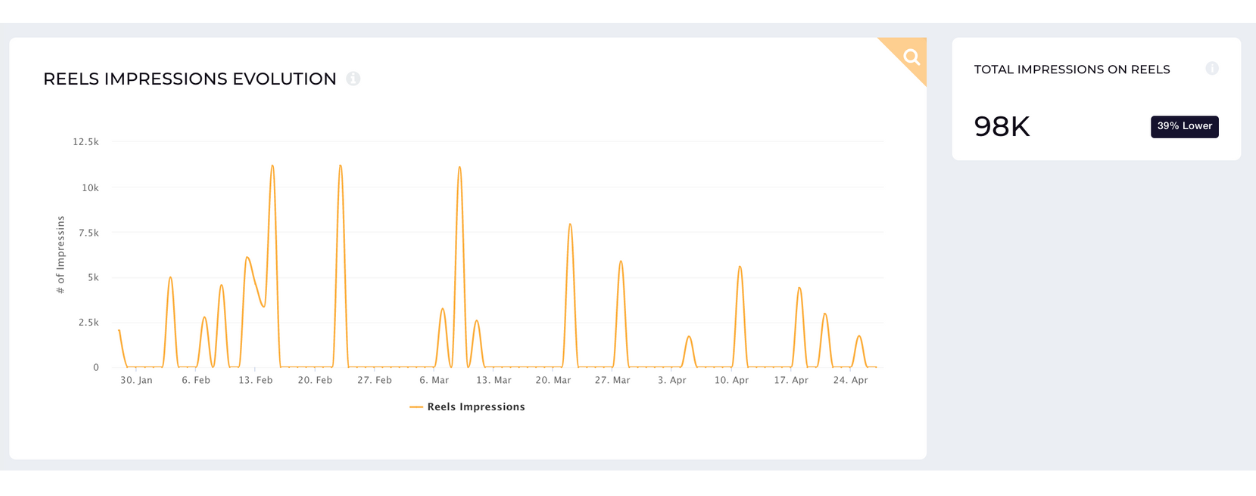Click the 7.5k y-axis label
Screen dimensions: 1256x496
coord(88,233)
